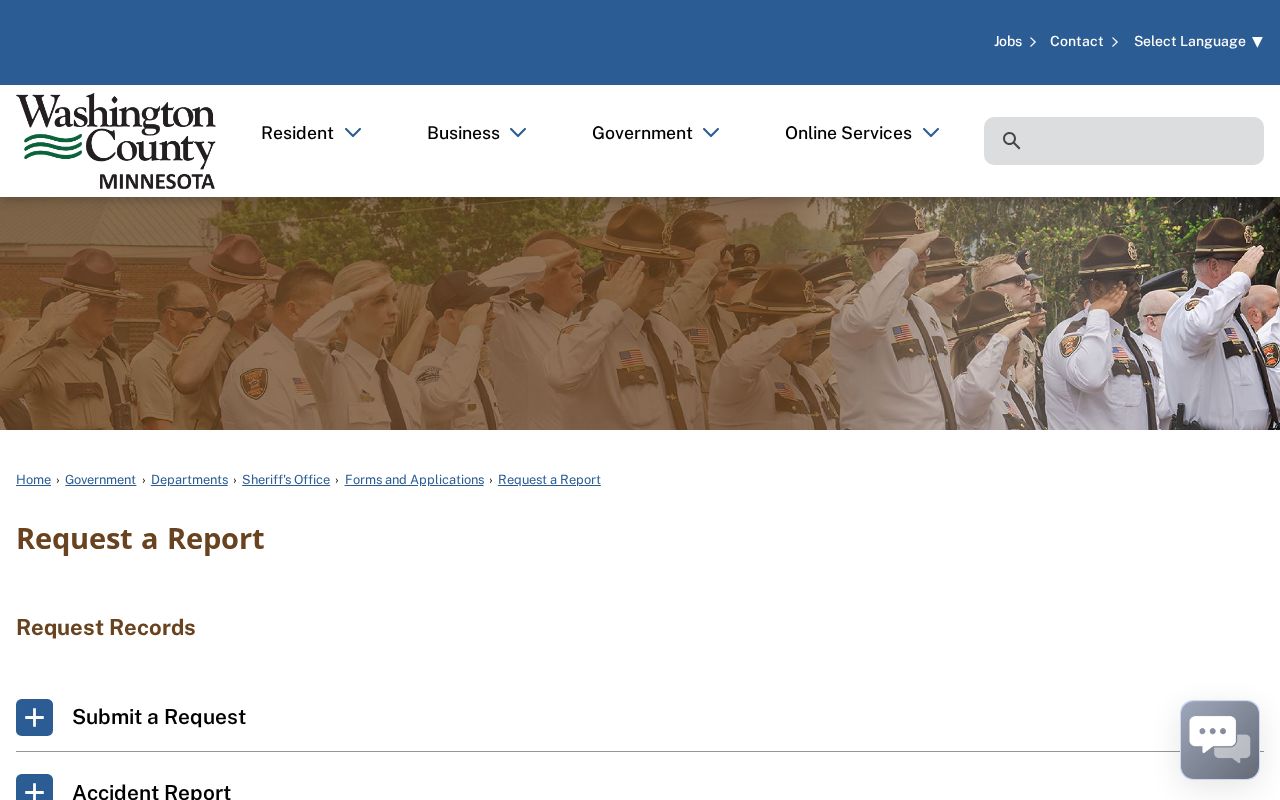Click the Request Records heading
The height and width of the screenshot is (800, 1280).
[106, 628]
